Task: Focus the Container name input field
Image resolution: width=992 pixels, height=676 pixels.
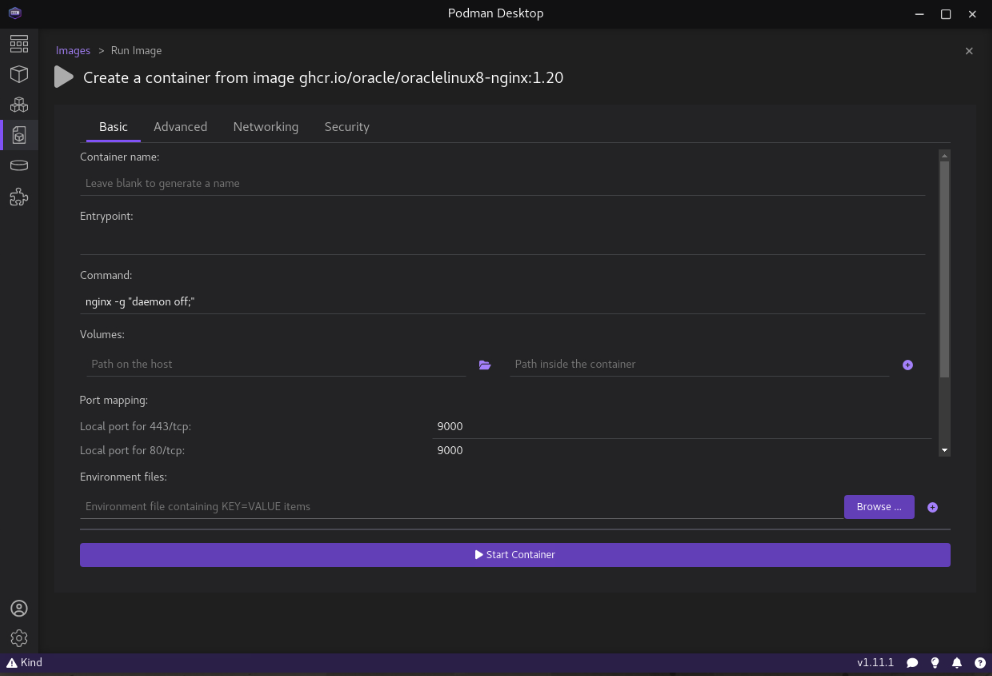Action: (502, 183)
